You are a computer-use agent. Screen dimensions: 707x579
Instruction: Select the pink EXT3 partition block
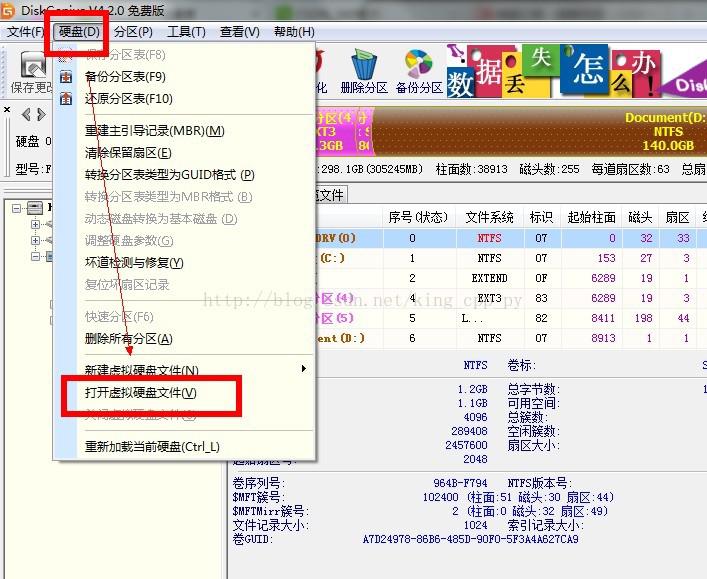[x=336, y=132]
